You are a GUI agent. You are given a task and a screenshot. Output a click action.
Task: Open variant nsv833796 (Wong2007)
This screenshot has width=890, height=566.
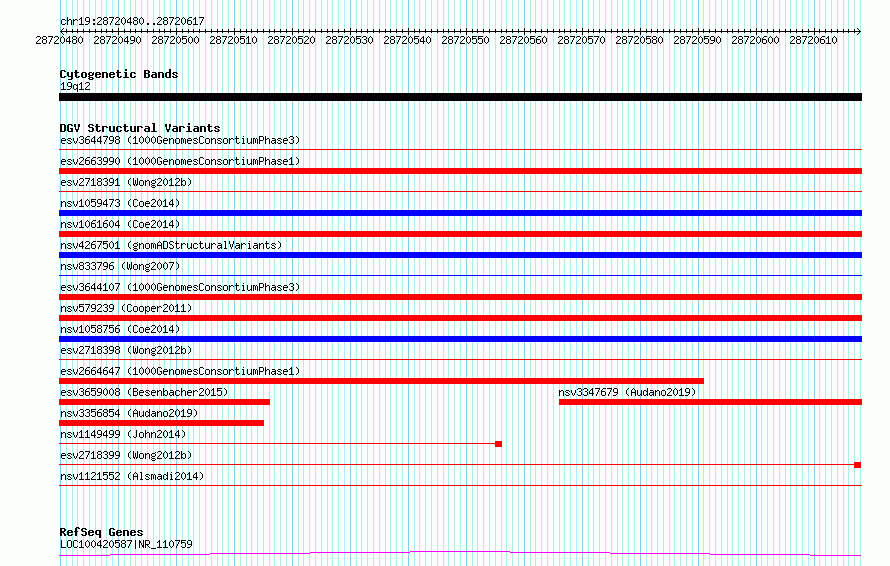[x=120, y=266]
